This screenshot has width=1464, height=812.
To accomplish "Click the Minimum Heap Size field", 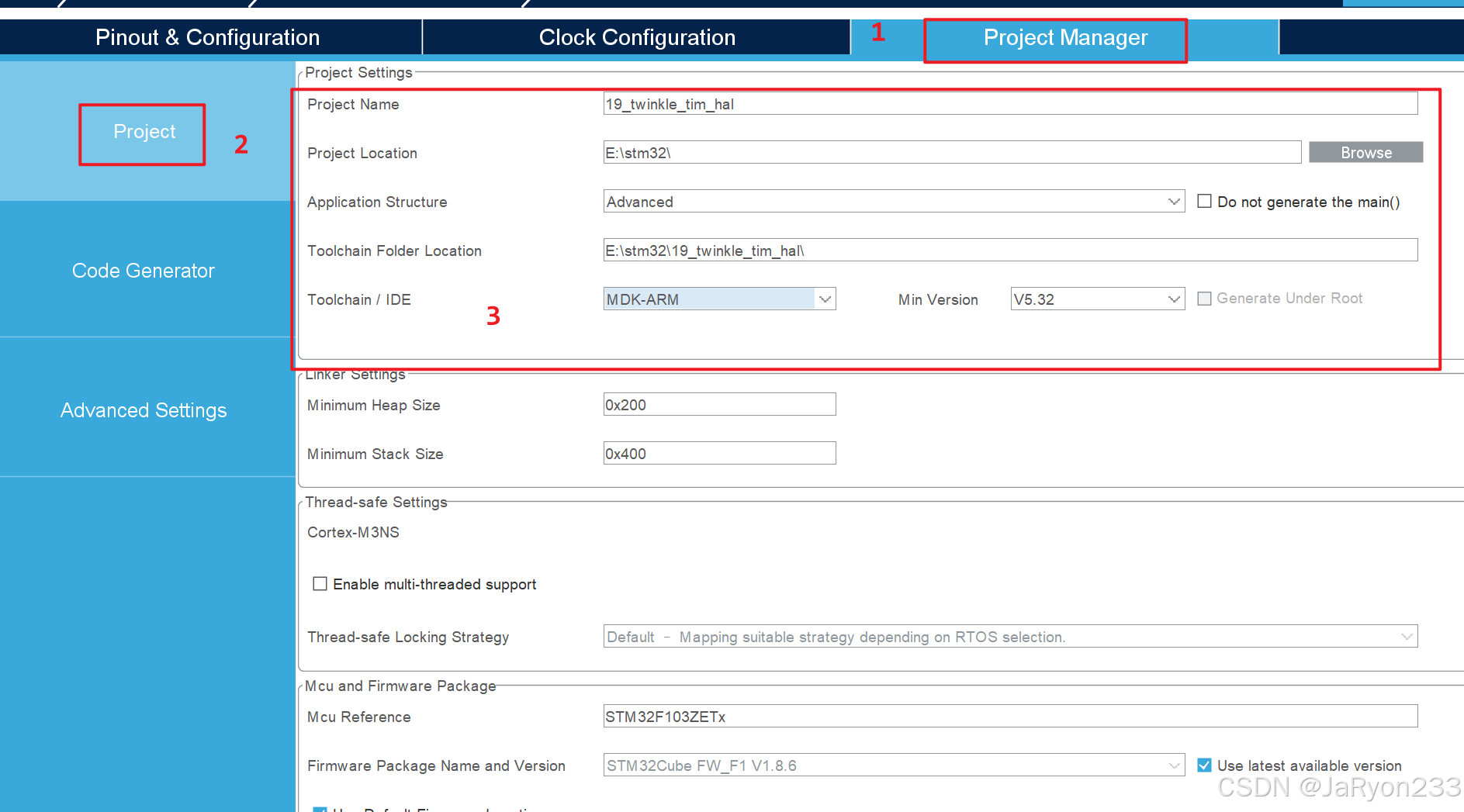I will [719, 405].
